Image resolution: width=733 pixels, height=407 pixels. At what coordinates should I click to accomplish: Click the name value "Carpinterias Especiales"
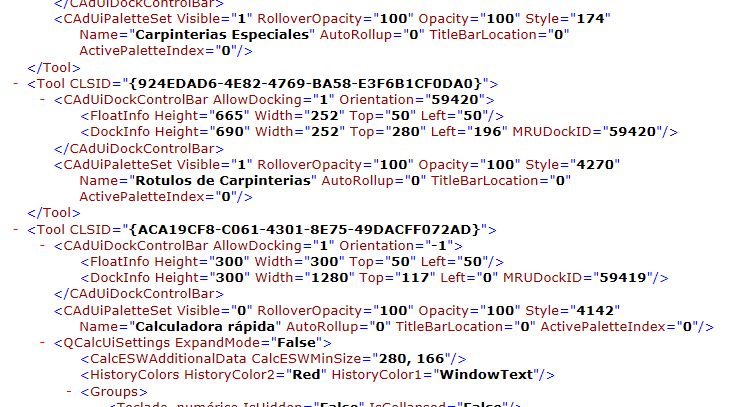pyautogui.click(x=222, y=35)
